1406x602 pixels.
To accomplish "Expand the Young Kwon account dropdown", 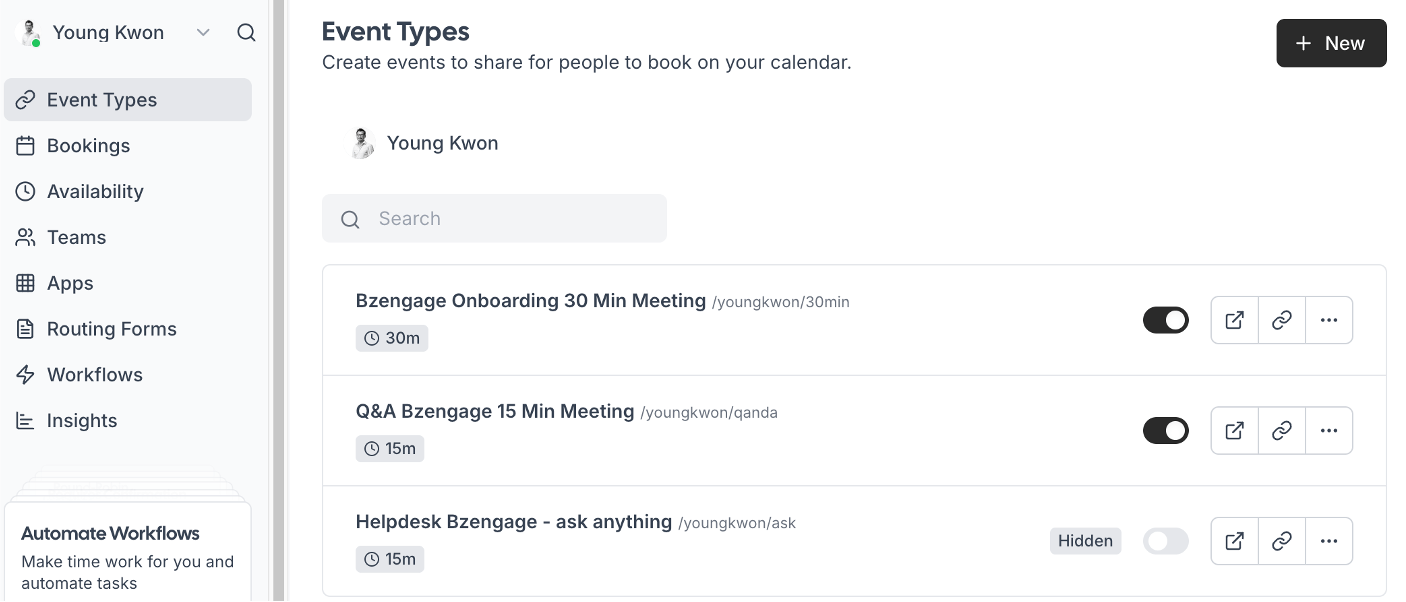I will 203,33.
